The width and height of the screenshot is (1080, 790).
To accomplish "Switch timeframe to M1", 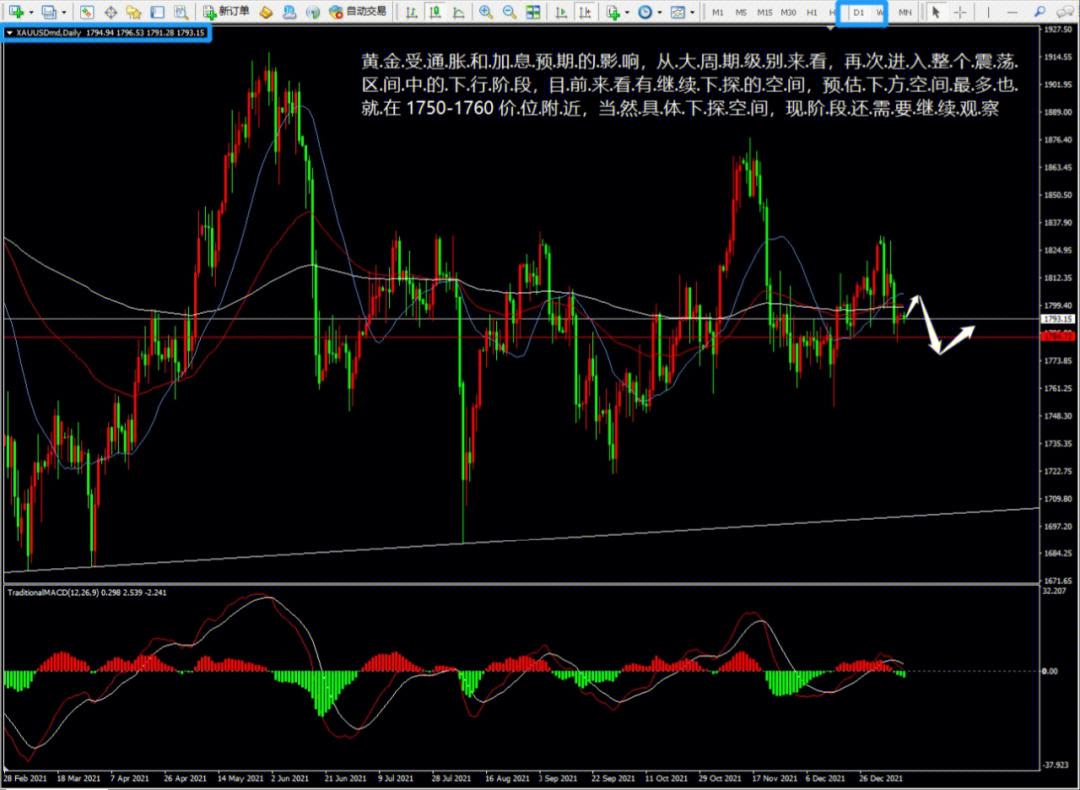I will point(718,12).
